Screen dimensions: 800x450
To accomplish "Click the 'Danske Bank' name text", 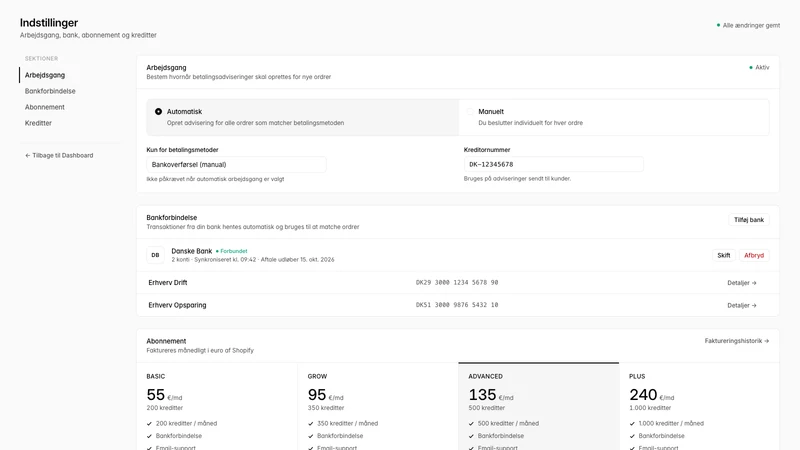I will coord(191,251).
